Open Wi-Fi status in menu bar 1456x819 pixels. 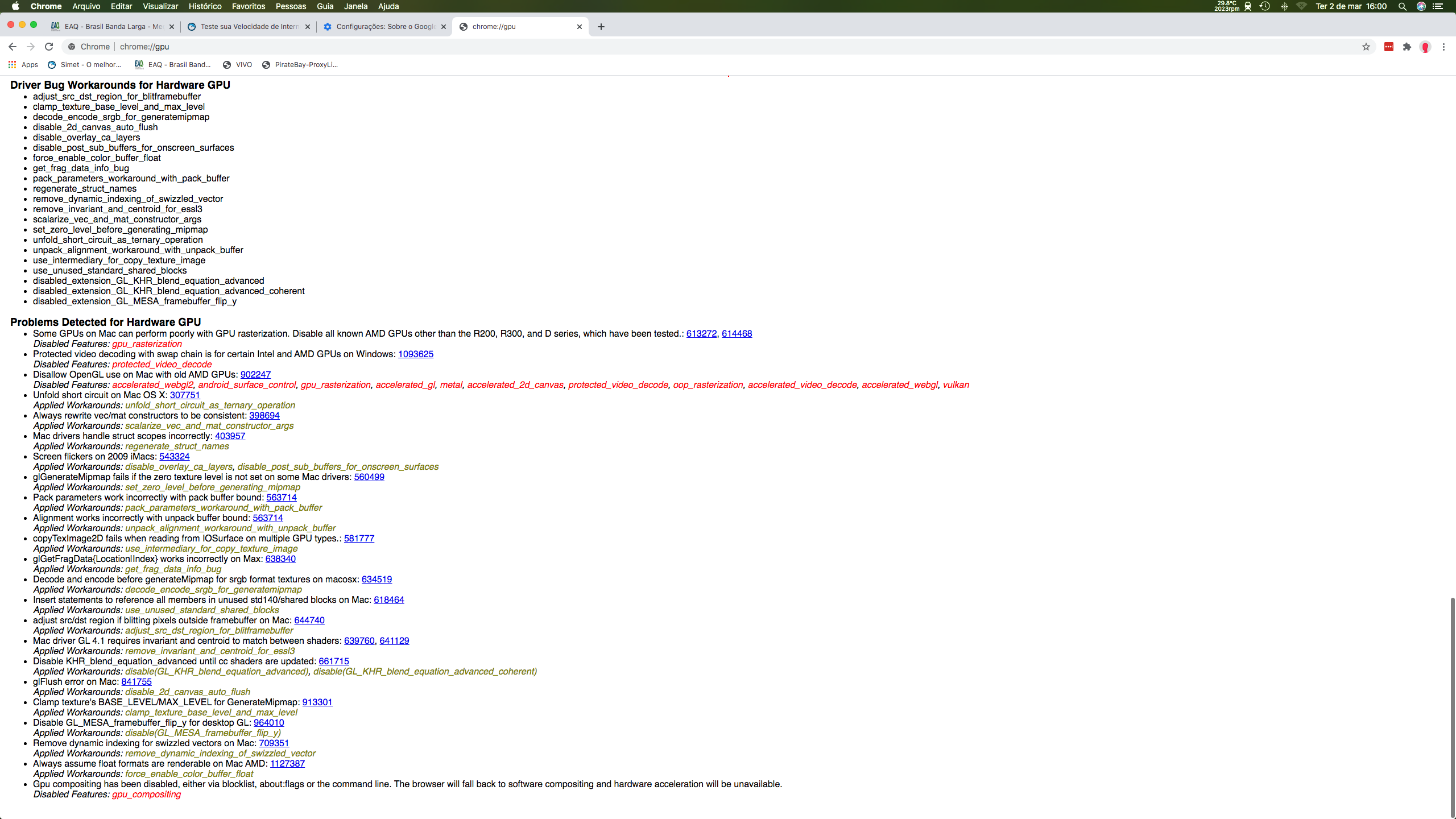point(1301,6)
